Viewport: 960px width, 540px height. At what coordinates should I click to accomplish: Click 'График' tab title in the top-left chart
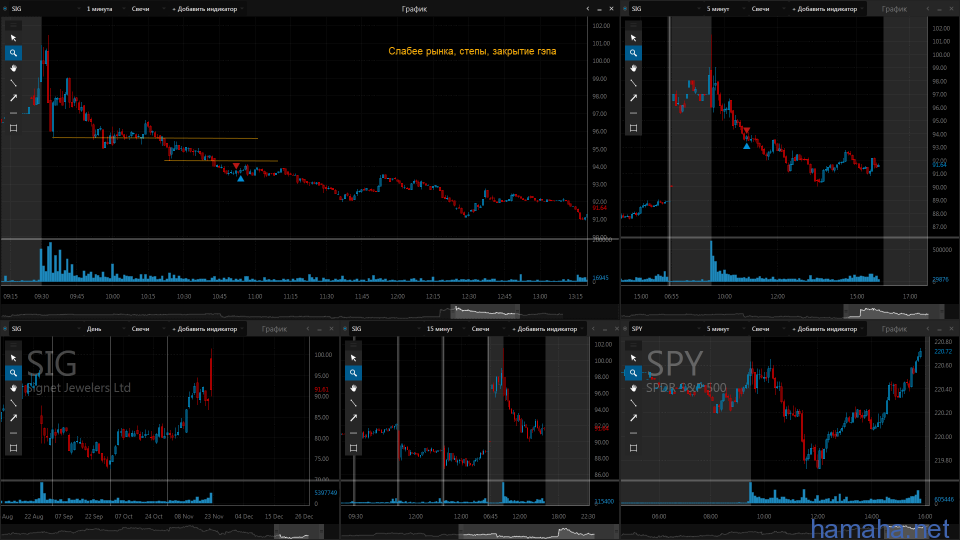click(x=414, y=8)
